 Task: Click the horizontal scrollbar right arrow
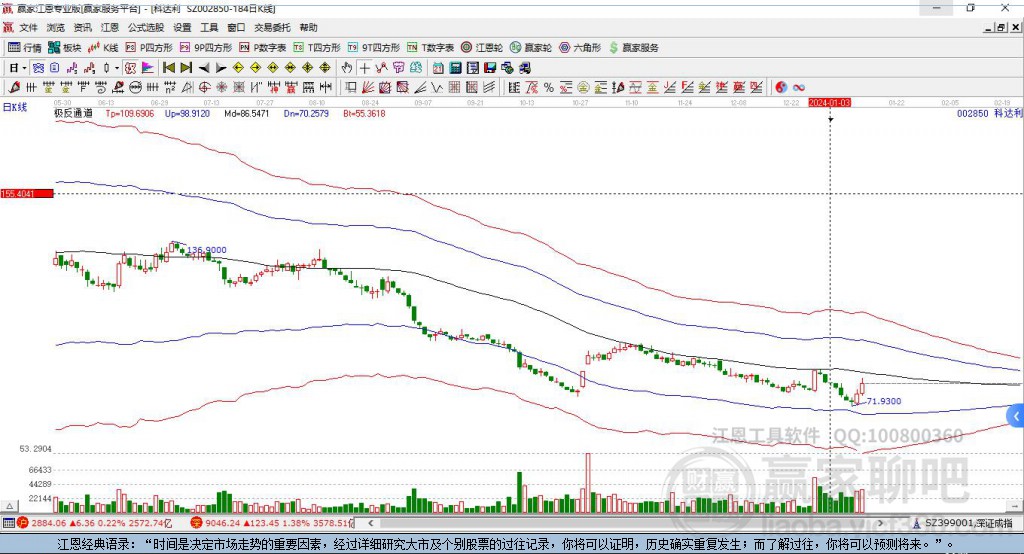(x=880, y=523)
